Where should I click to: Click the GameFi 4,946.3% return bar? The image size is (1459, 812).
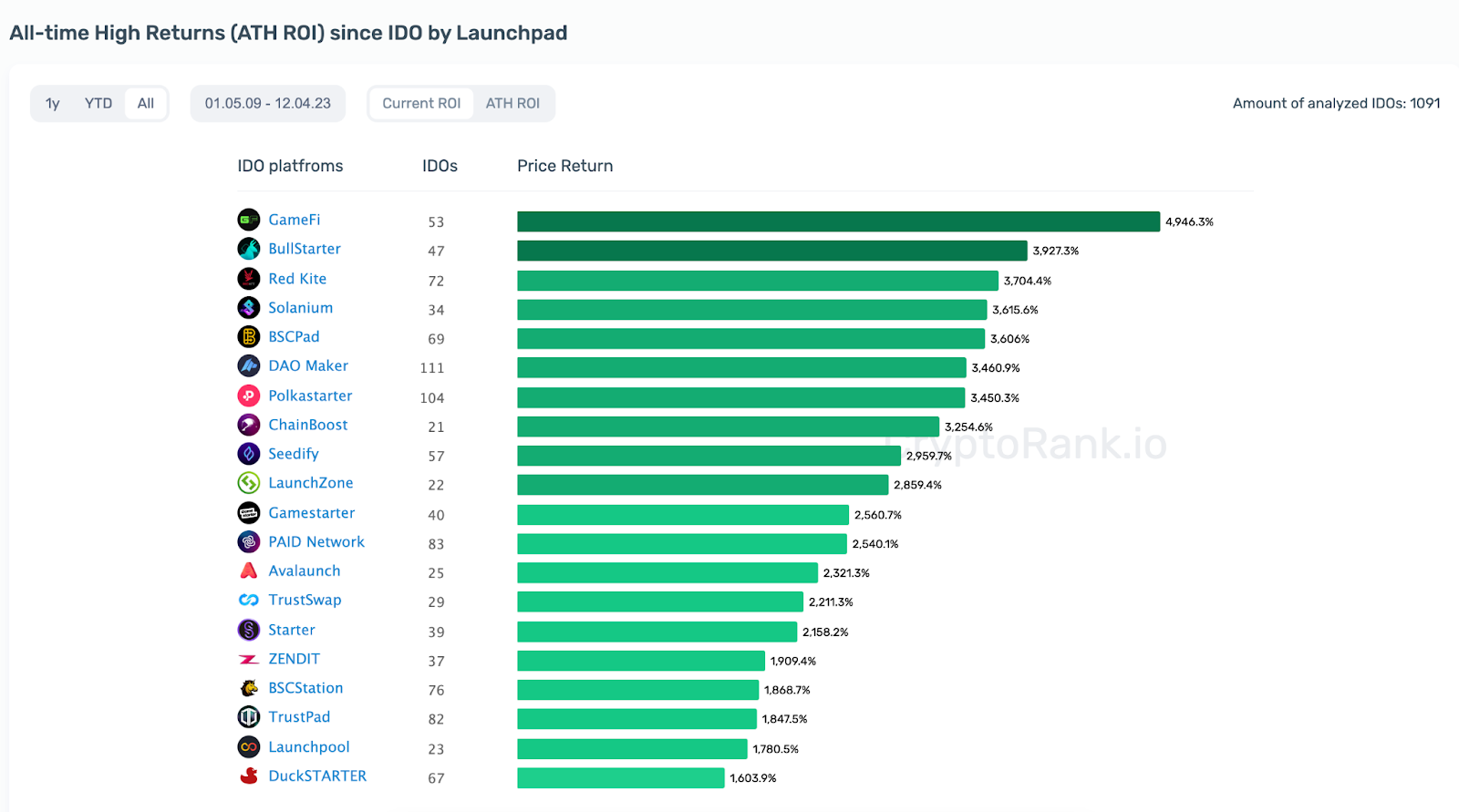(x=838, y=221)
